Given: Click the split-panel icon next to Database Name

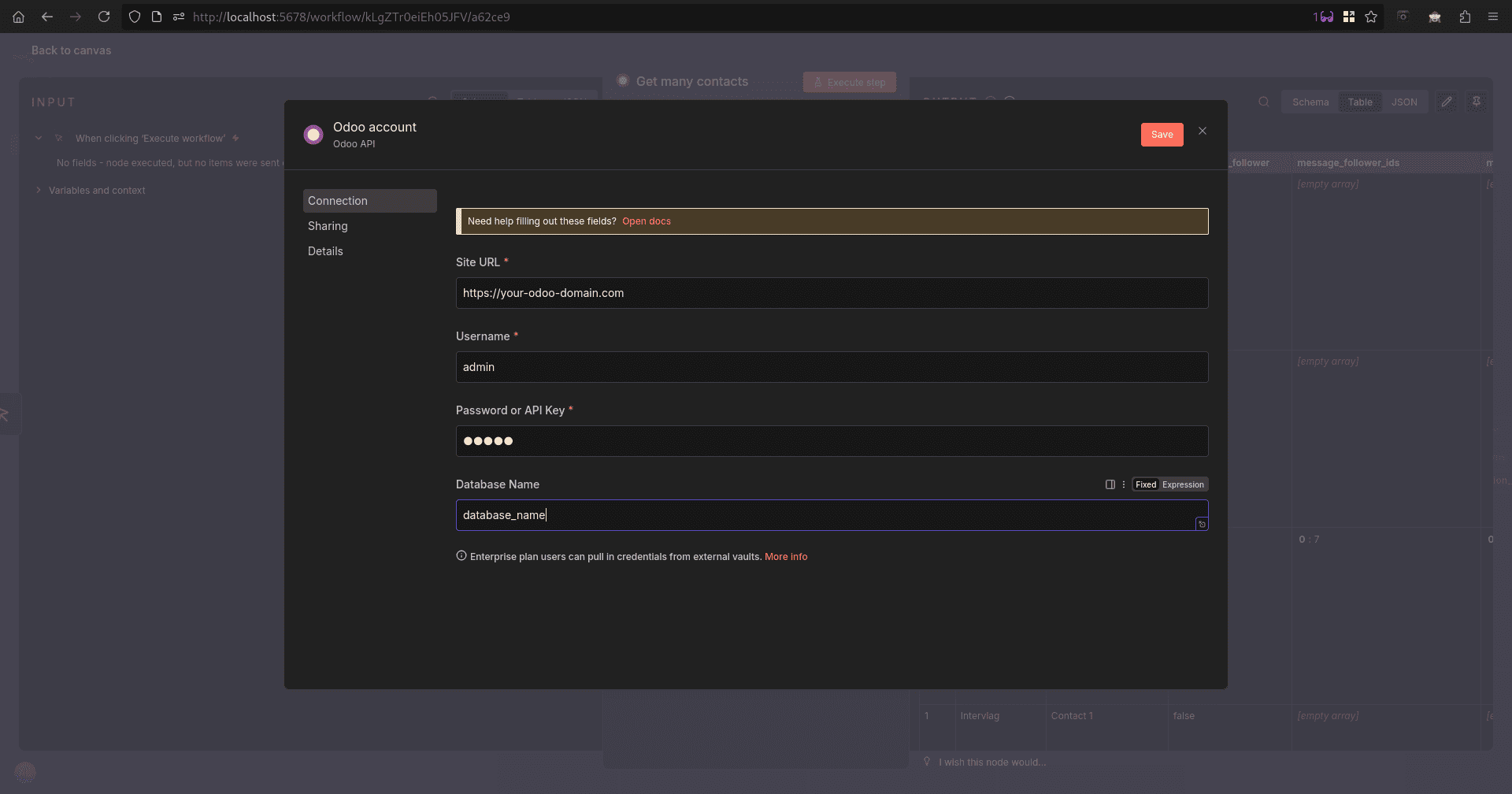Looking at the screenshot, I should click(1110, 484).
